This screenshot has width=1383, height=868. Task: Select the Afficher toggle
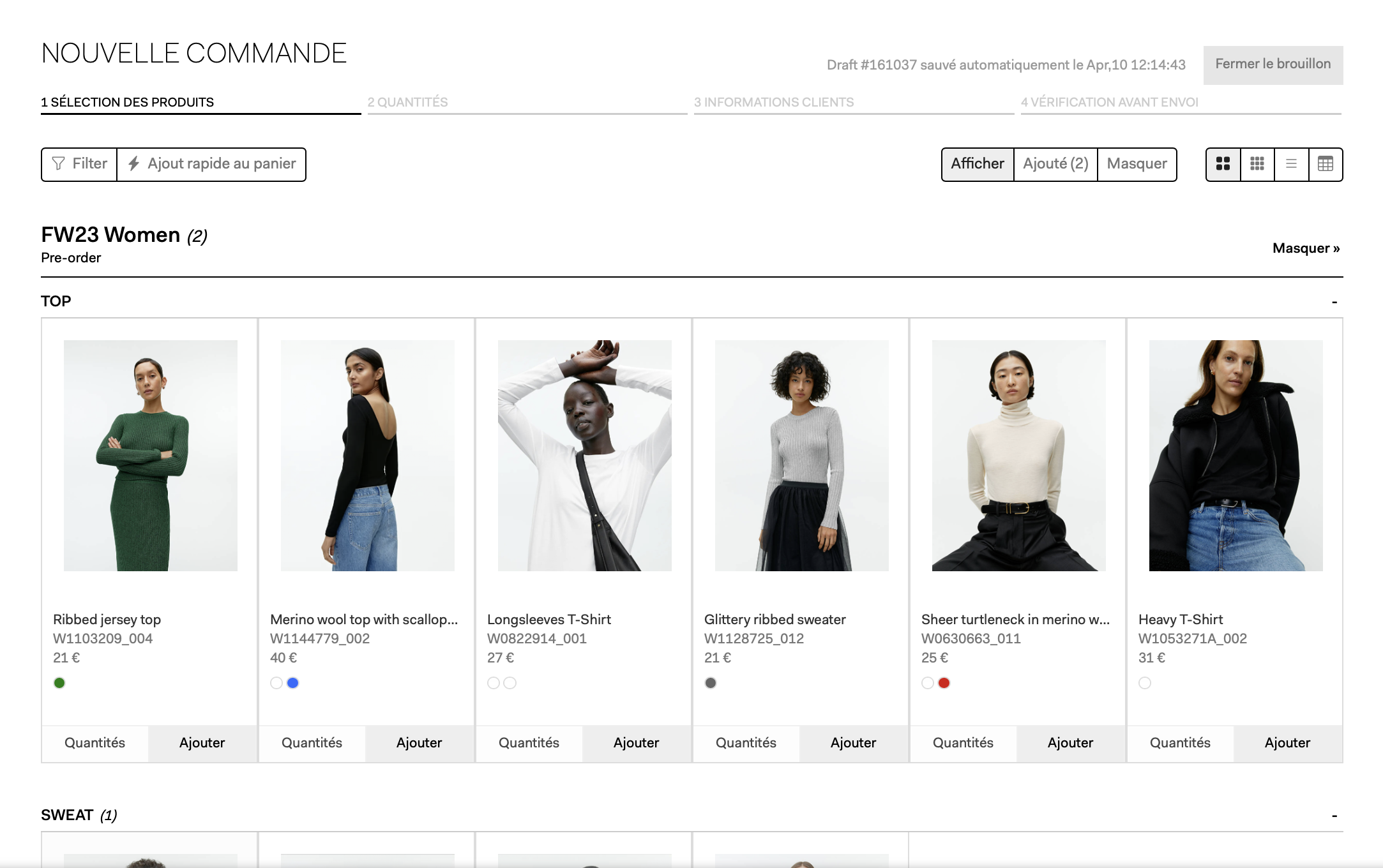[x=978, y=164]
